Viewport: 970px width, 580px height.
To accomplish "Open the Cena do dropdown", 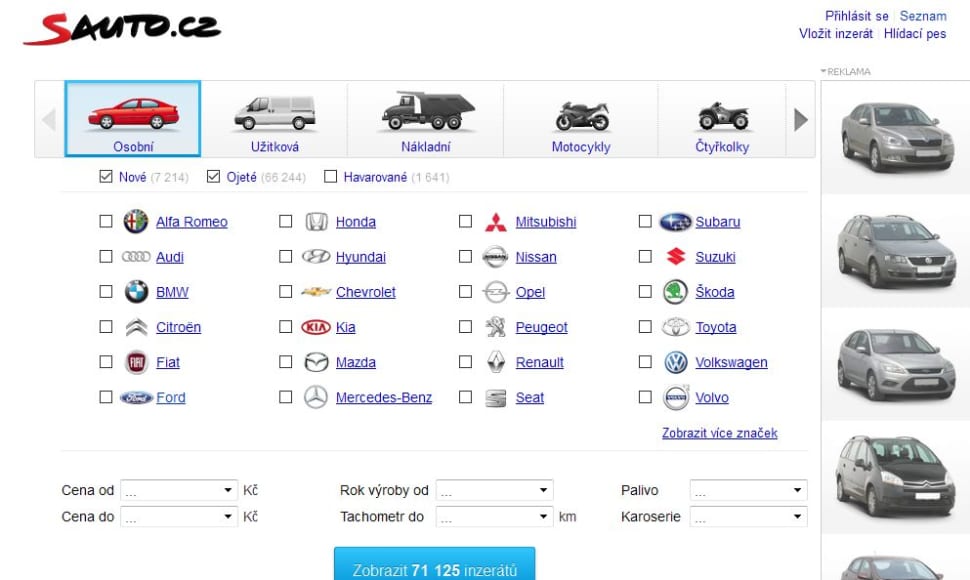I will pyautogui.click(x=179, y=517).
